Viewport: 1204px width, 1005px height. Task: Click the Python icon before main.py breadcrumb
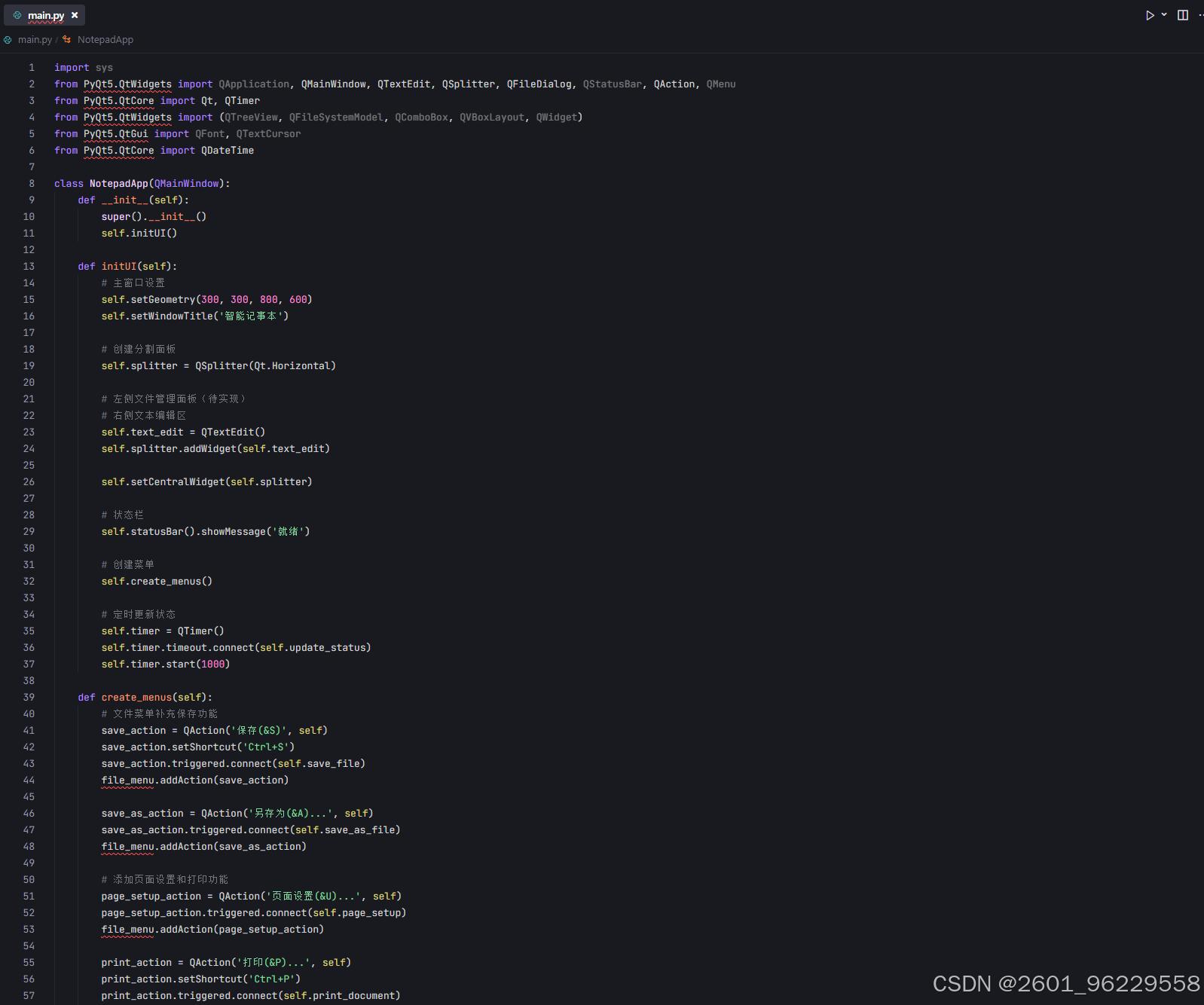[8, 40]
